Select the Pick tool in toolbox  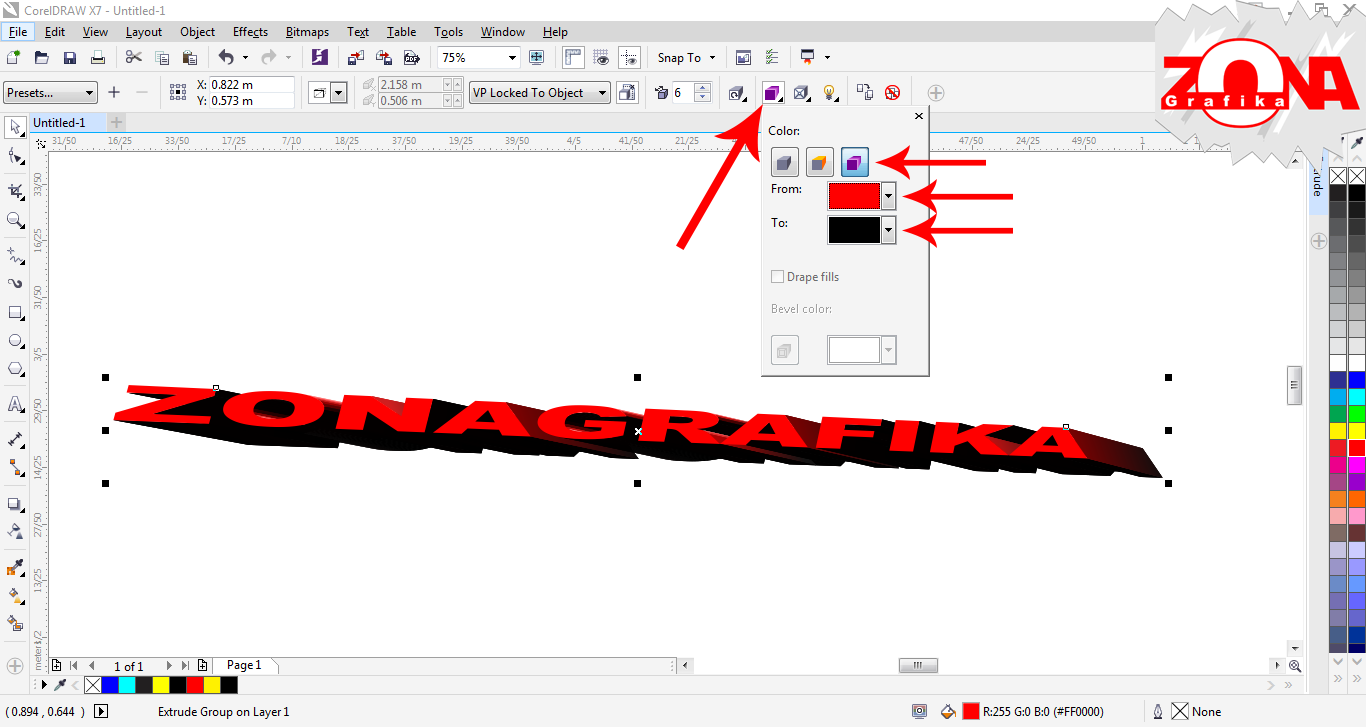[15, 127]
